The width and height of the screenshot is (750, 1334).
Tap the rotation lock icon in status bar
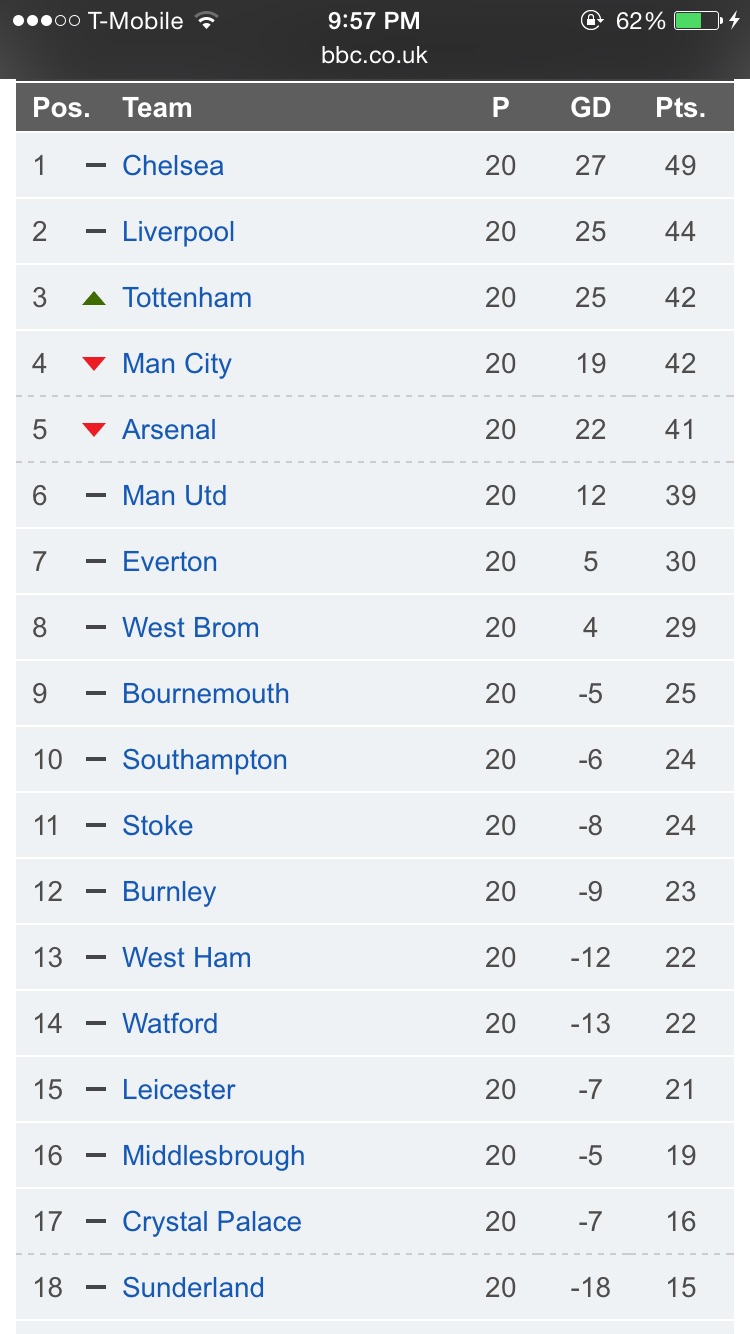[x=591, y=21]
